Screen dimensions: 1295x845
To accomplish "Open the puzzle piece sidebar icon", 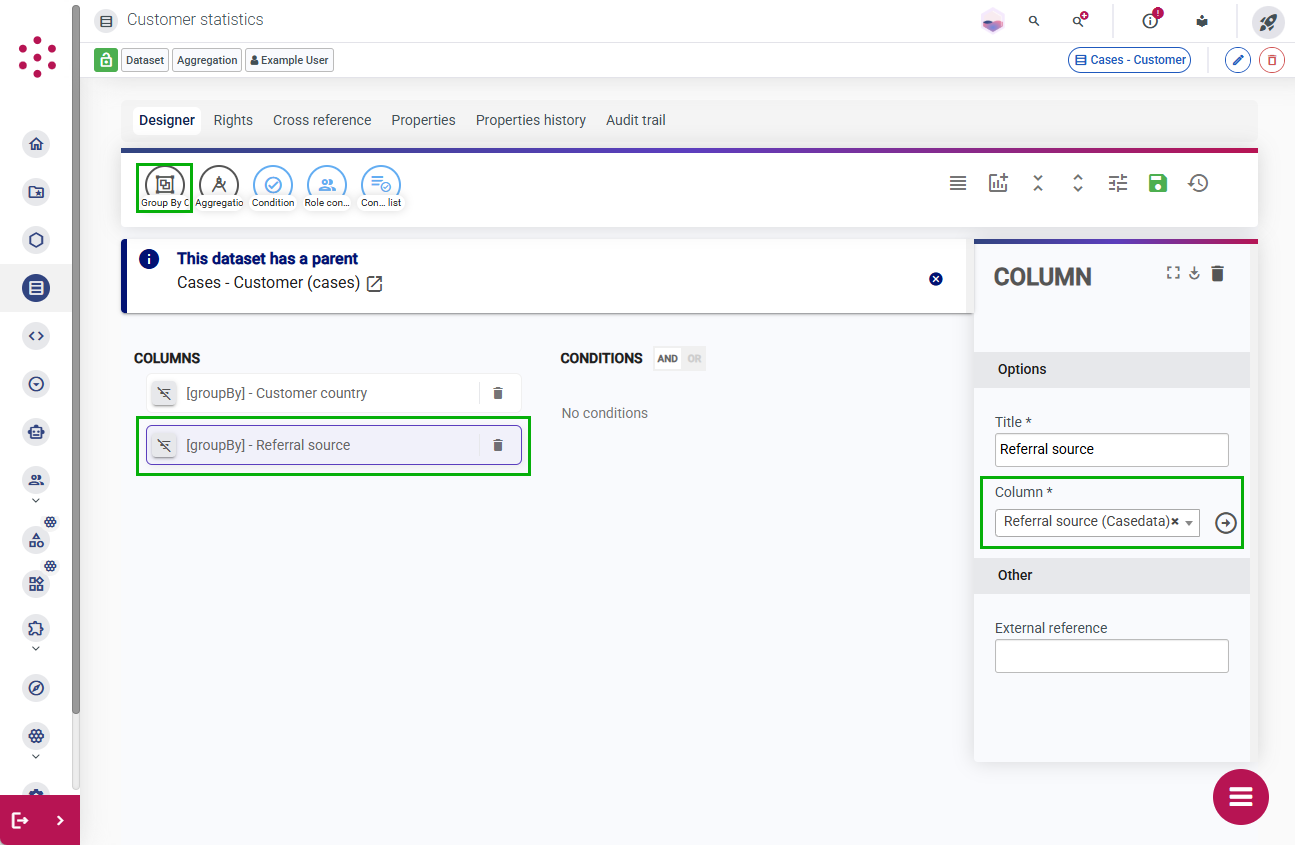I will [37, 628].
